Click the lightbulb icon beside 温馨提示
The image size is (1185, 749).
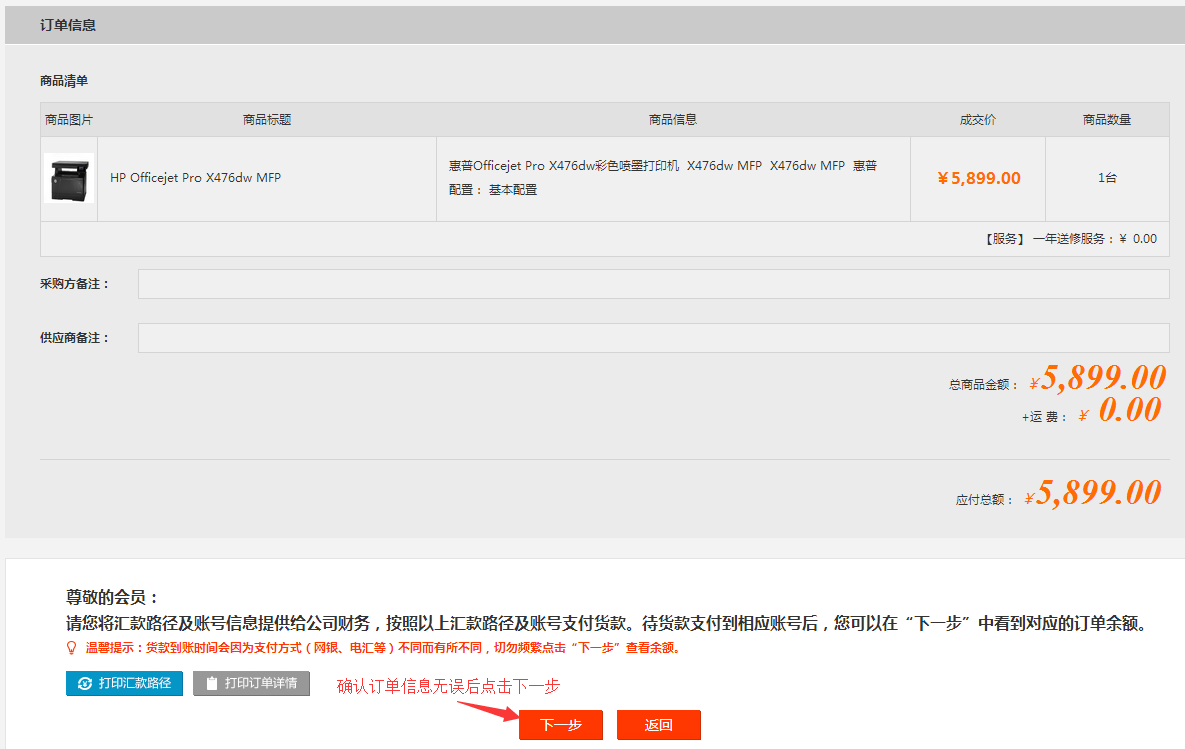click(72, 648)
